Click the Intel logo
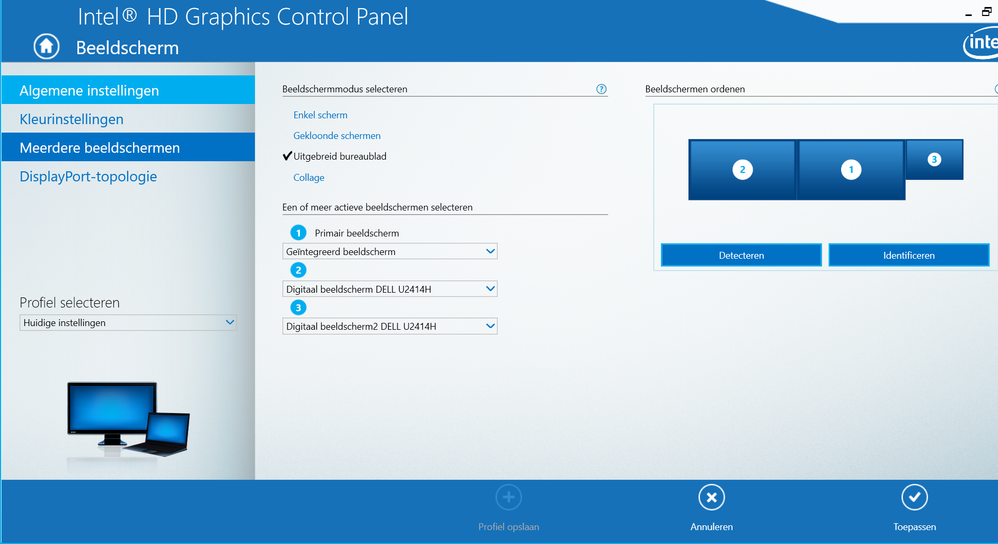 pos(980,43)
